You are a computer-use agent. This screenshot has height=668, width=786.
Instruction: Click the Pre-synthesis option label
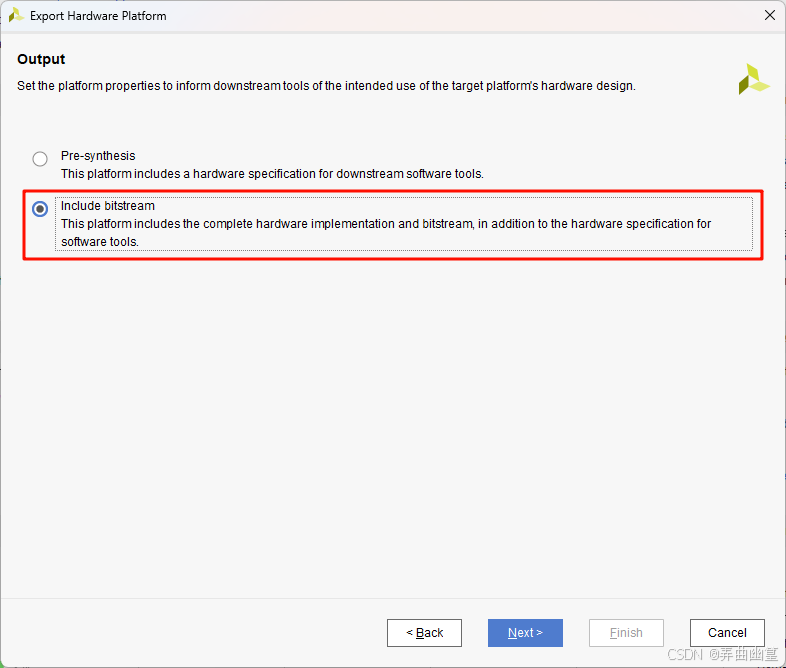[98, 156]
